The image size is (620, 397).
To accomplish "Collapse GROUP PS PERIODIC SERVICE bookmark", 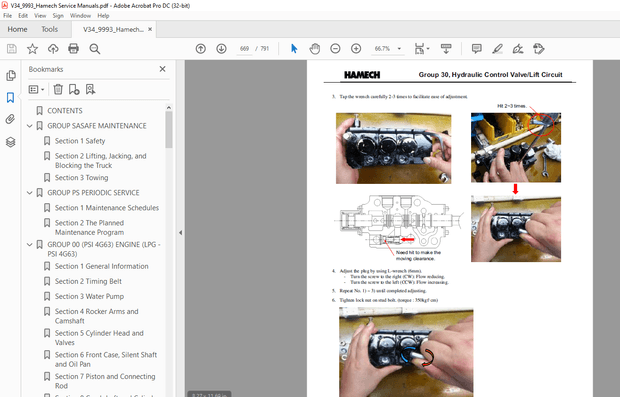I will point(30,193).
